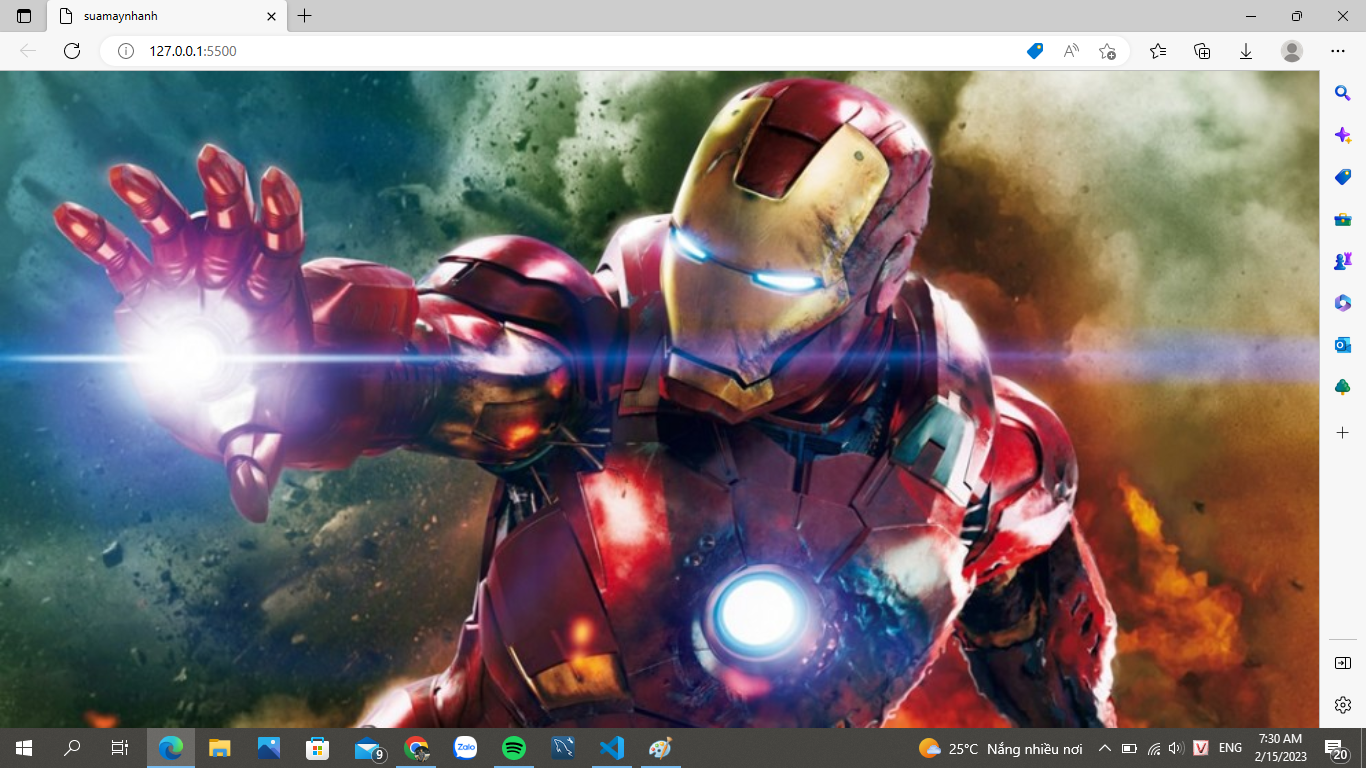Open network Wi-Fi settings

(1154, 748)
